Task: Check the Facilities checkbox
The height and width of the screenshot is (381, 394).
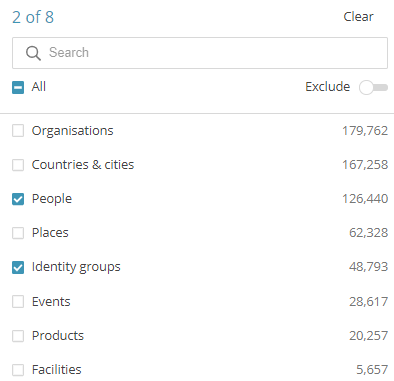Action: pyautogui.click(x=18, y=370)
